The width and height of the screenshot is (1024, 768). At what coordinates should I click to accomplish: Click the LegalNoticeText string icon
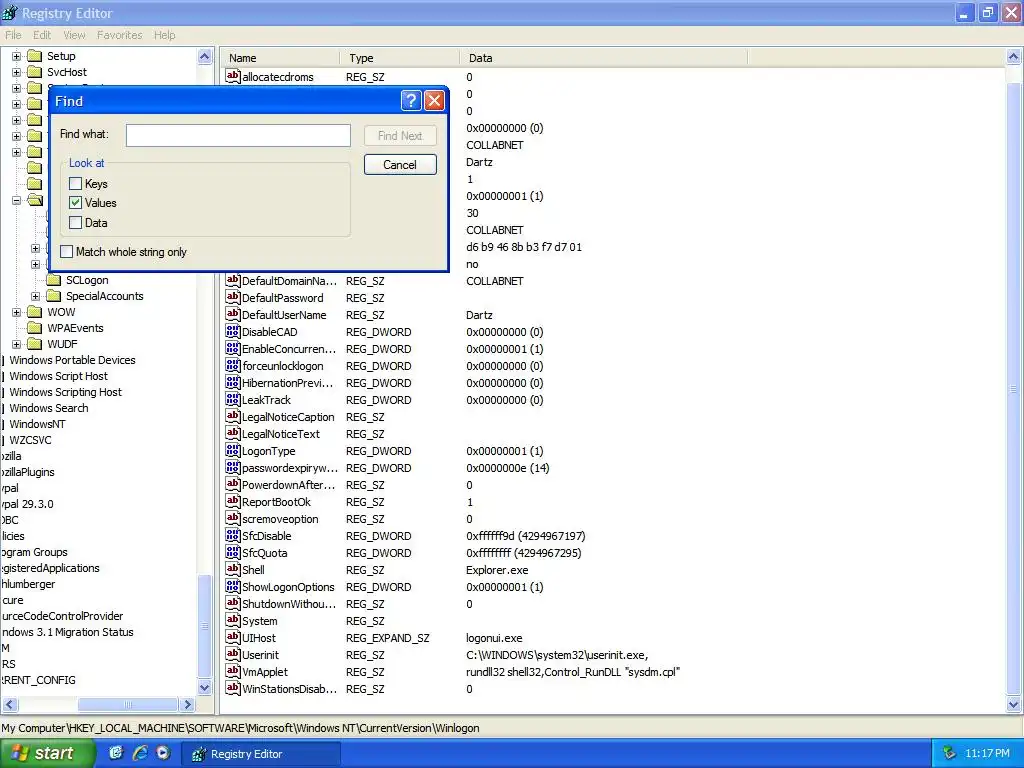(x=232, y=433)
